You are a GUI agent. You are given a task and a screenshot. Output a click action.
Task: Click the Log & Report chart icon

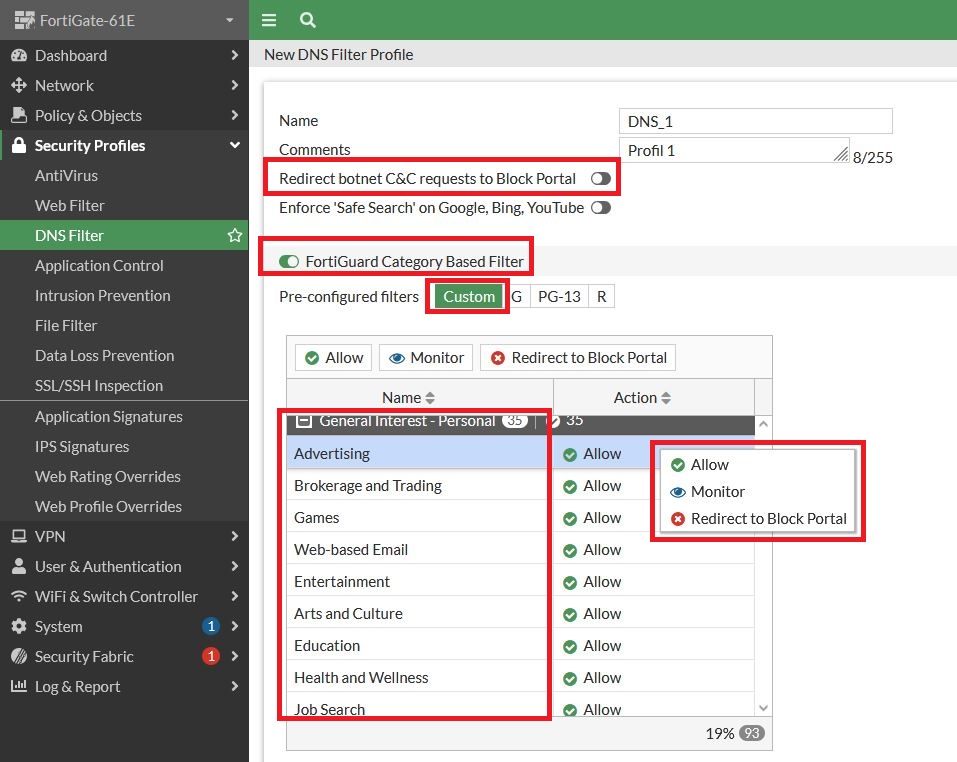pos(19,686)
